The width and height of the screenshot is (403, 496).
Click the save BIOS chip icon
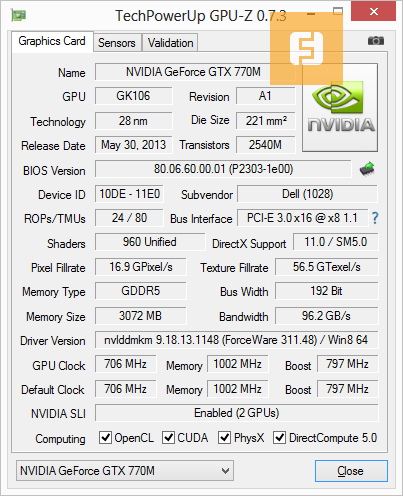367,169
